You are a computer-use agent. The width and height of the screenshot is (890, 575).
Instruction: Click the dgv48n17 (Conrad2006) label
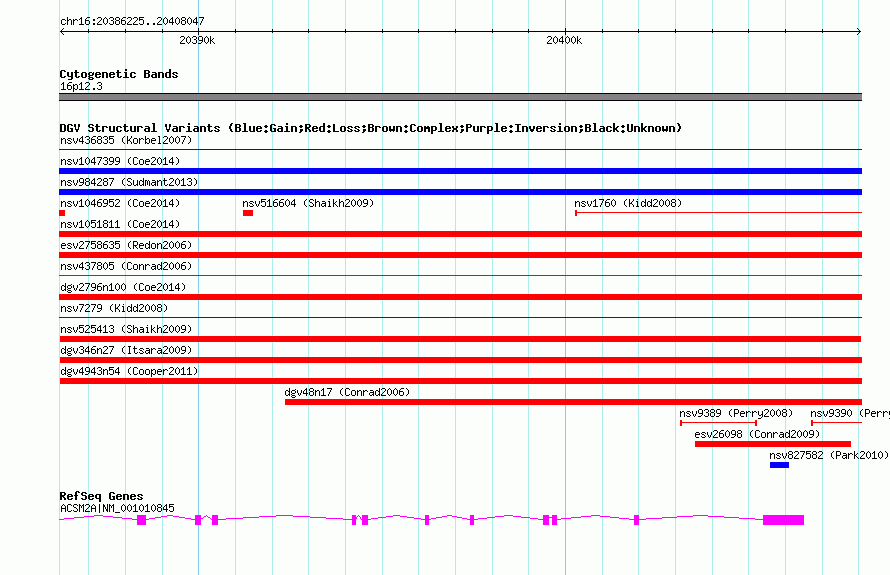[347, 392]
